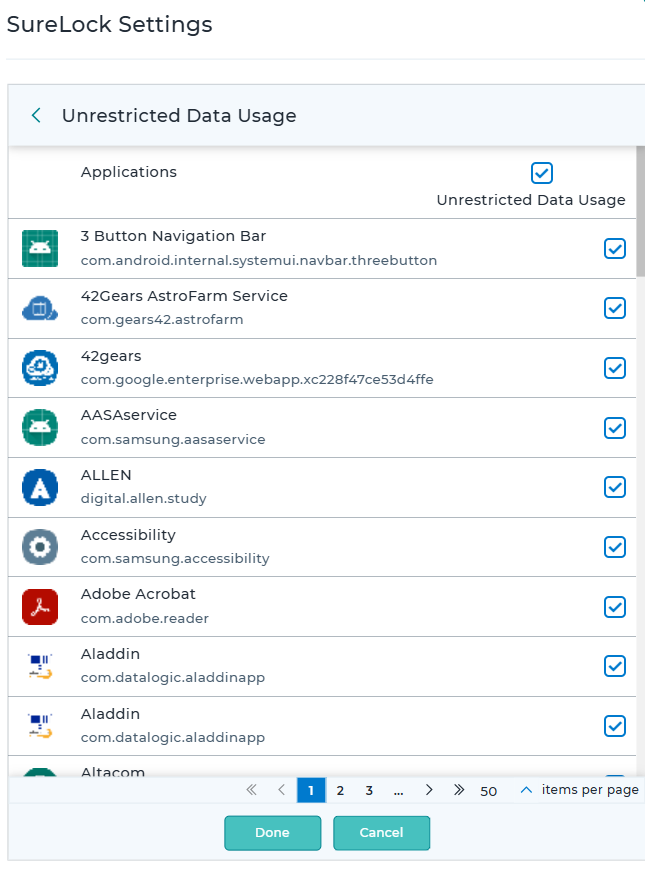Click the Cancel button
The width and height of the screenshot is (645, 871).
pyautogui.click(x=381, y=833)
